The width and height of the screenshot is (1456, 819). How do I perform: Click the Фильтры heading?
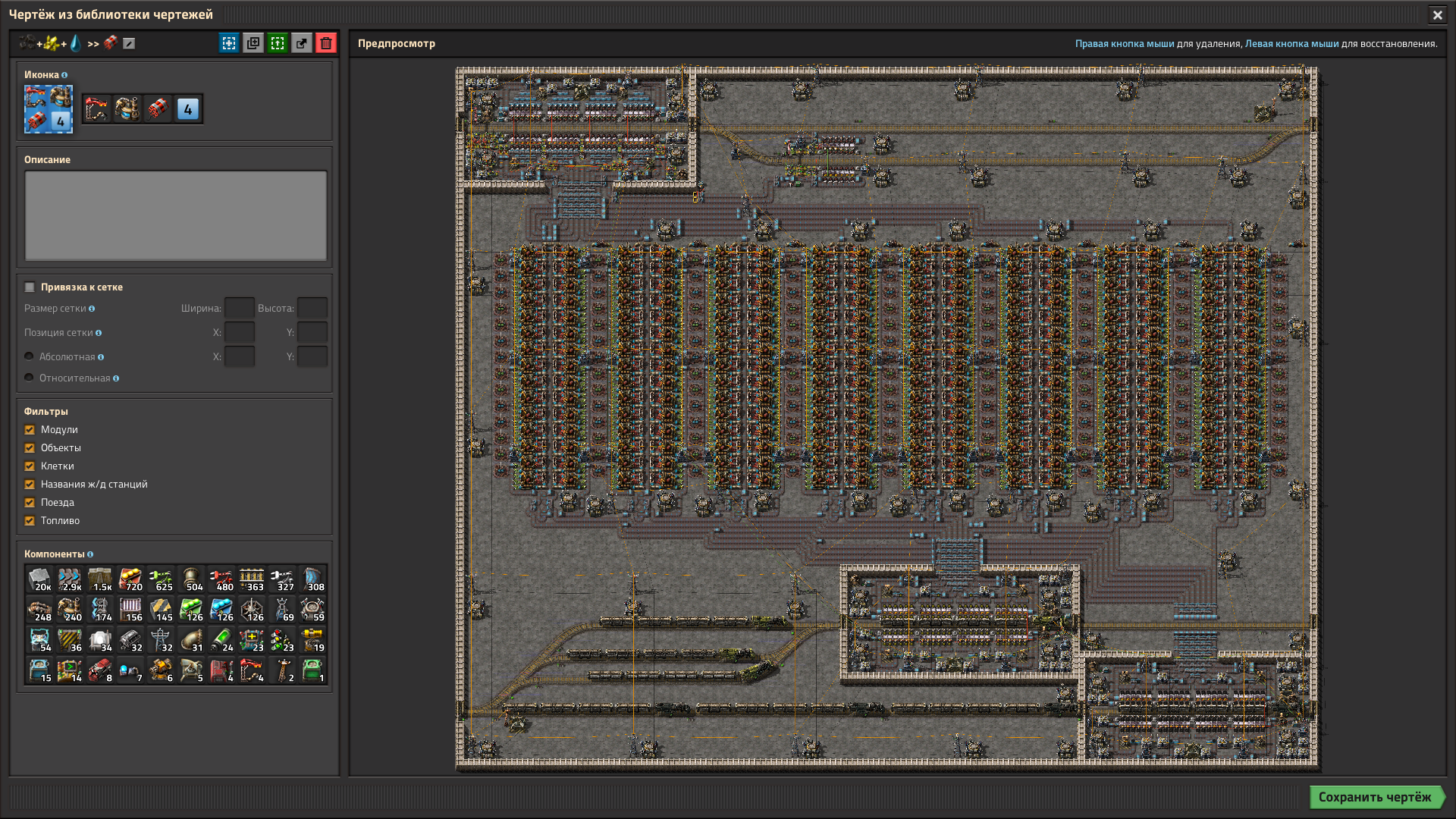46,412
